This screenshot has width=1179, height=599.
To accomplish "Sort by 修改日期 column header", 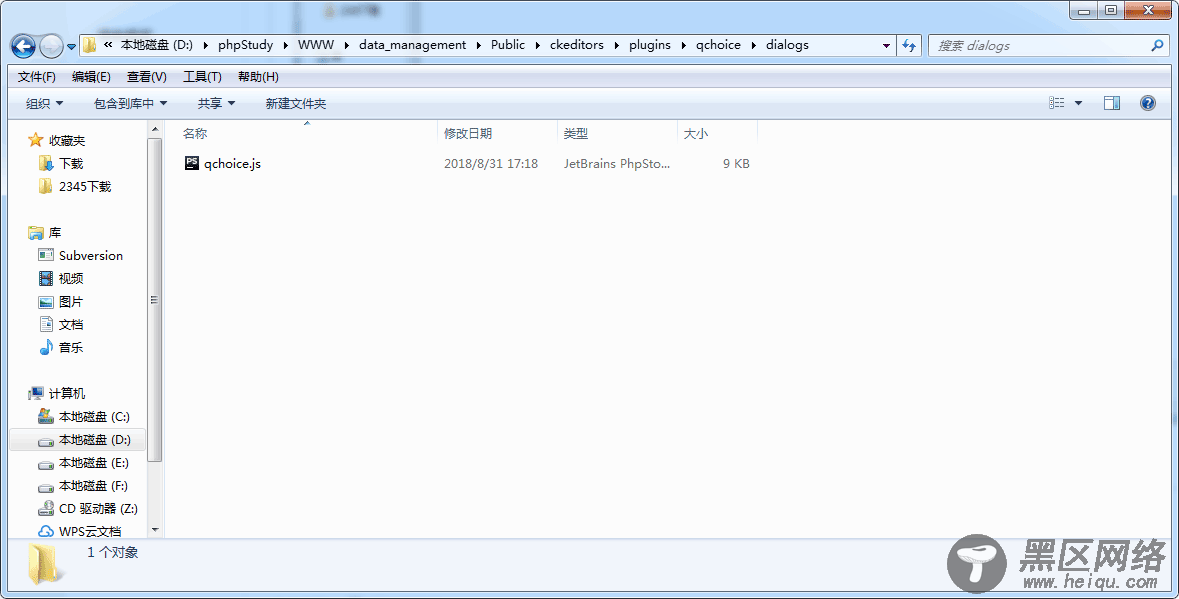I will [468, 133].
